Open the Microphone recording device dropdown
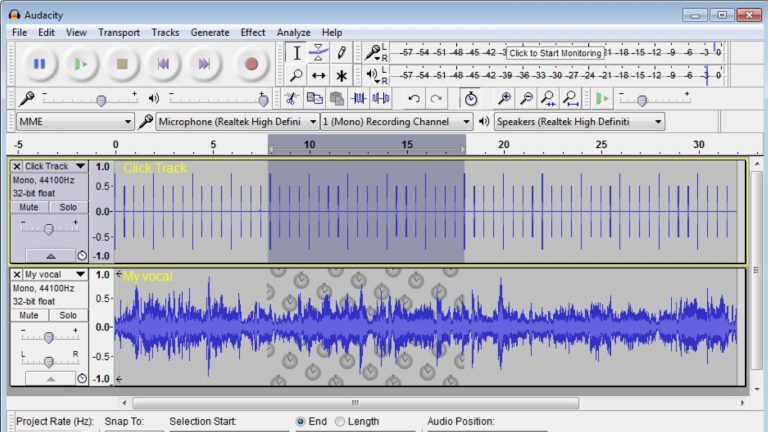 [237, 121]
